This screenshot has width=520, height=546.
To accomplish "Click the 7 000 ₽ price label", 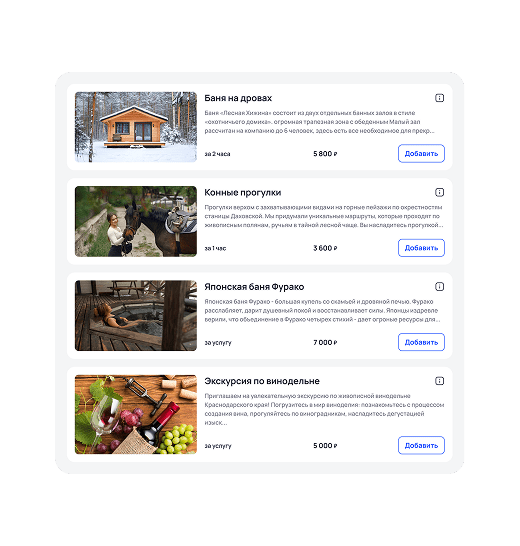I will pos(325,343).
